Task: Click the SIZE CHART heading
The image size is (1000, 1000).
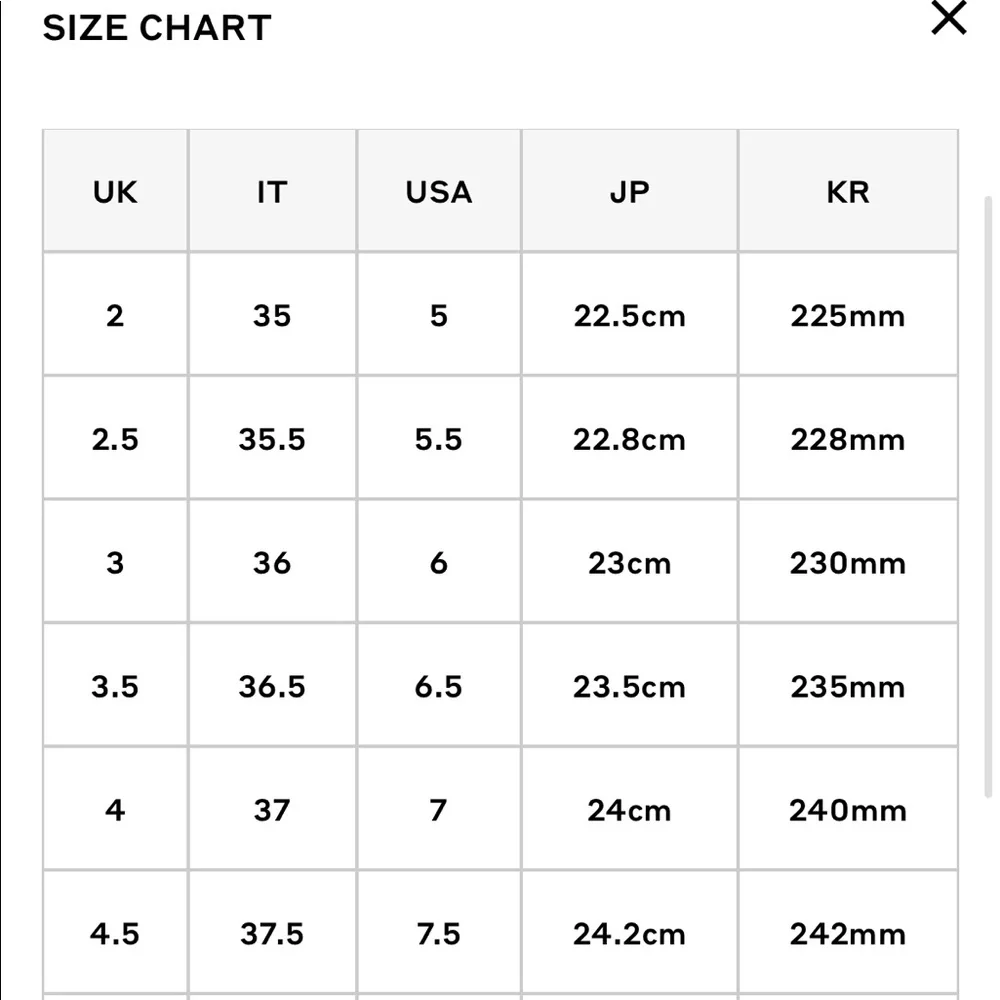Action: click(x=157, y=28)
